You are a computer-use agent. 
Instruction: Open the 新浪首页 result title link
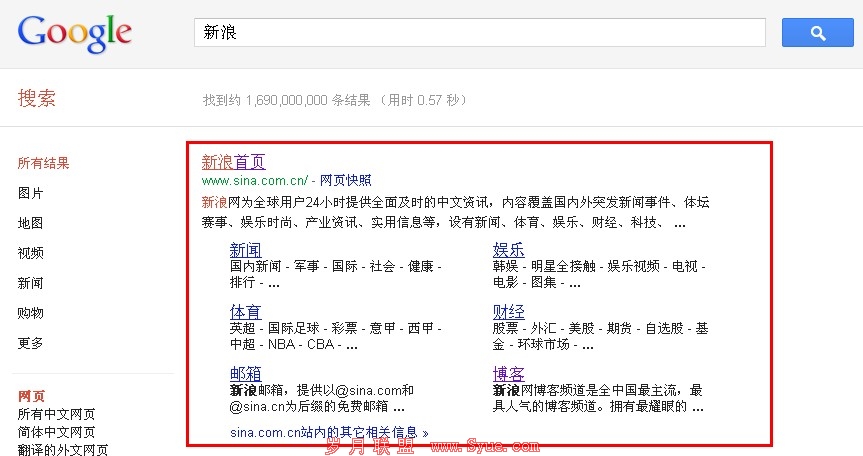click(233, 162)
